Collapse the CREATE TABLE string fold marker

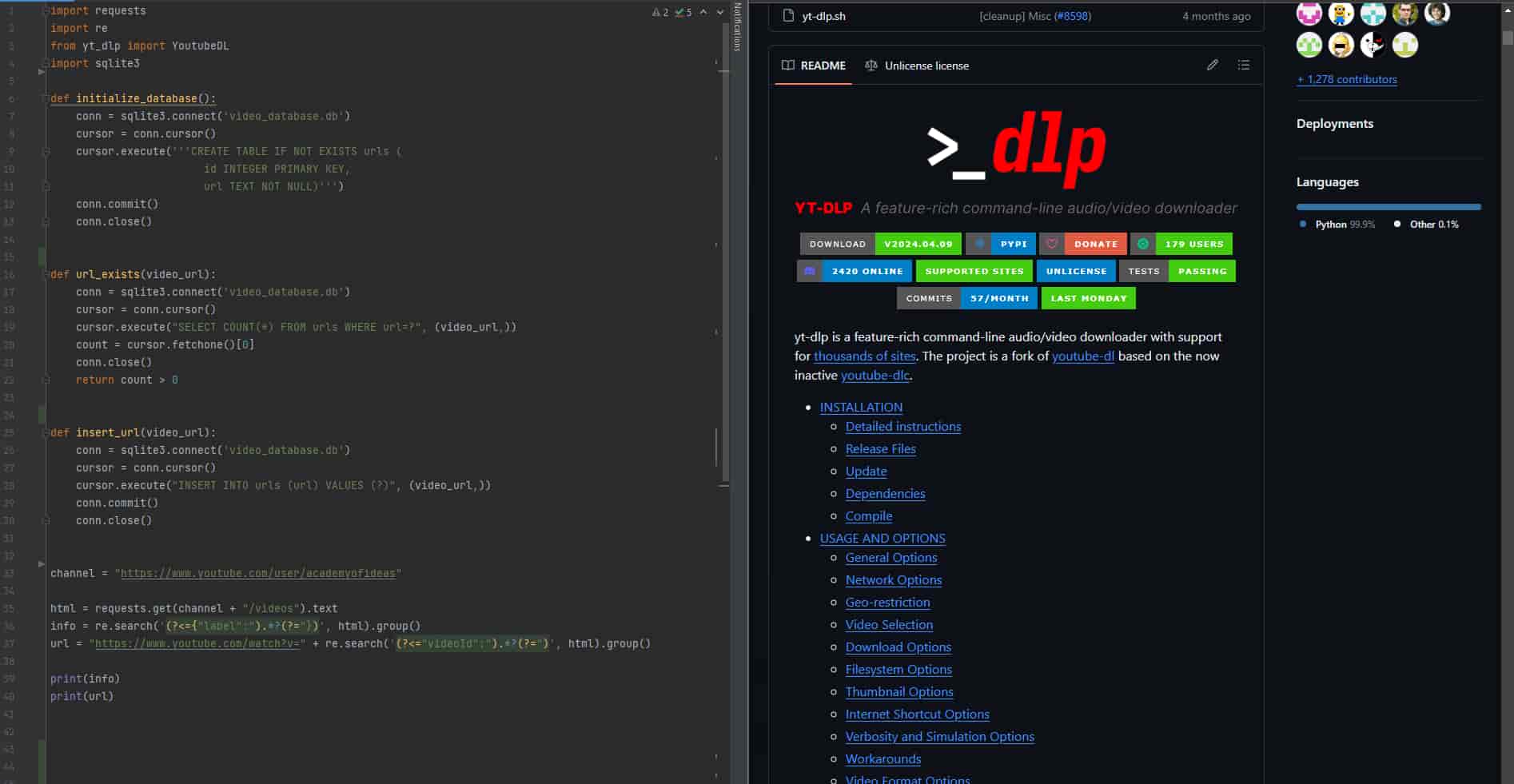(x=46, y=151)
